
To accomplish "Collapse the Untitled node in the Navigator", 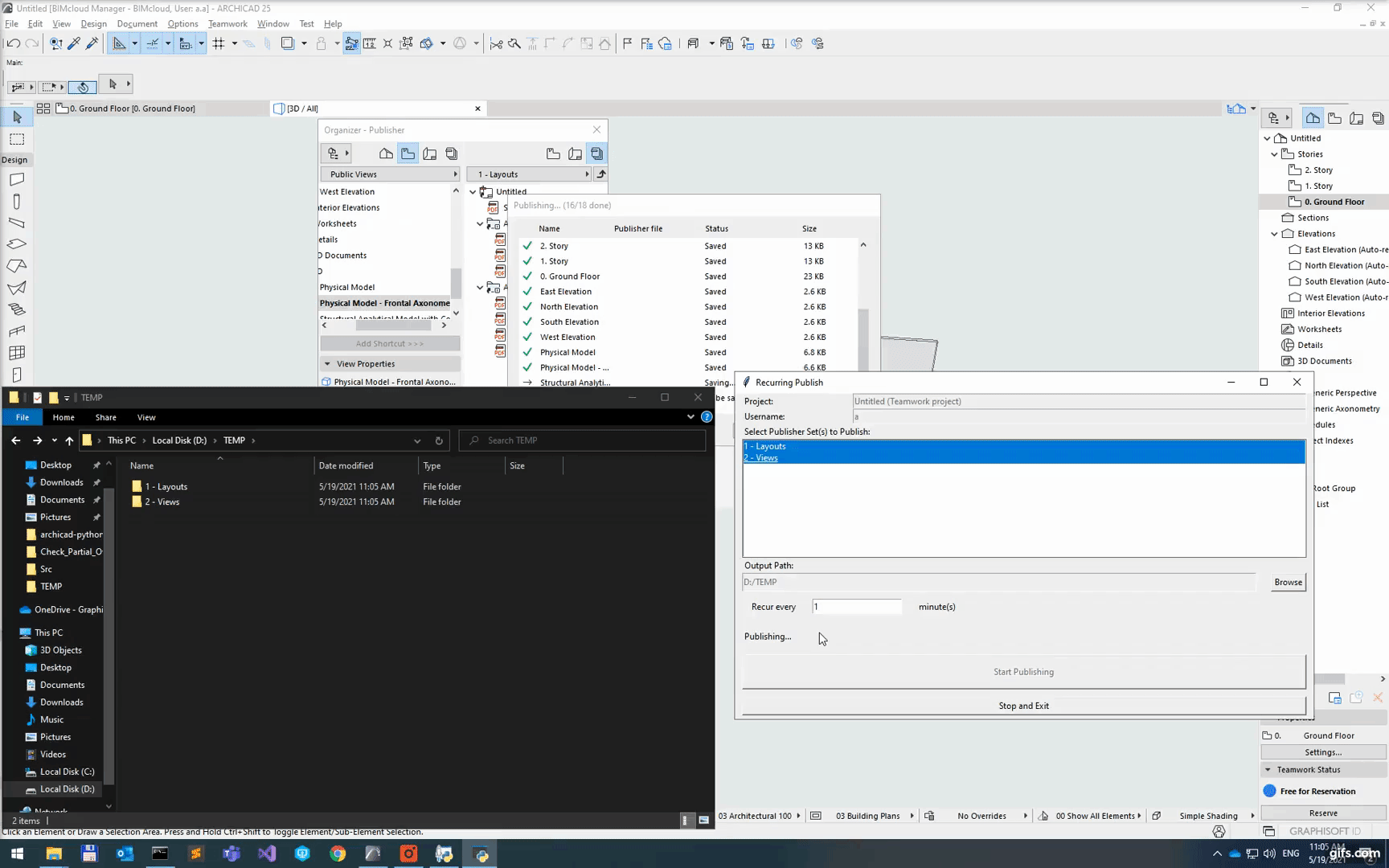I will point(1268,138).
